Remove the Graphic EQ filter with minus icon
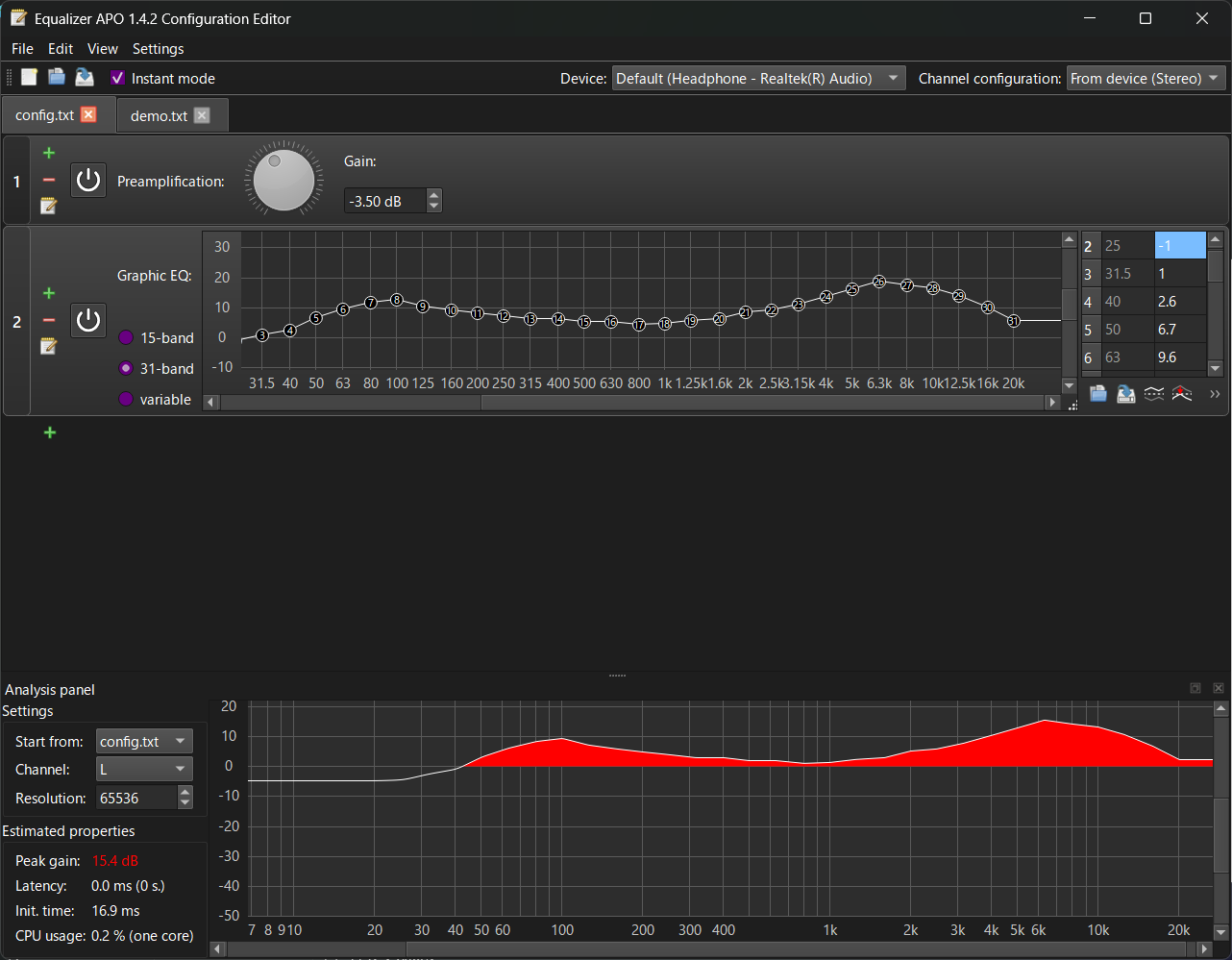The width and height of the screenshot is (1232, 960). 49,320
